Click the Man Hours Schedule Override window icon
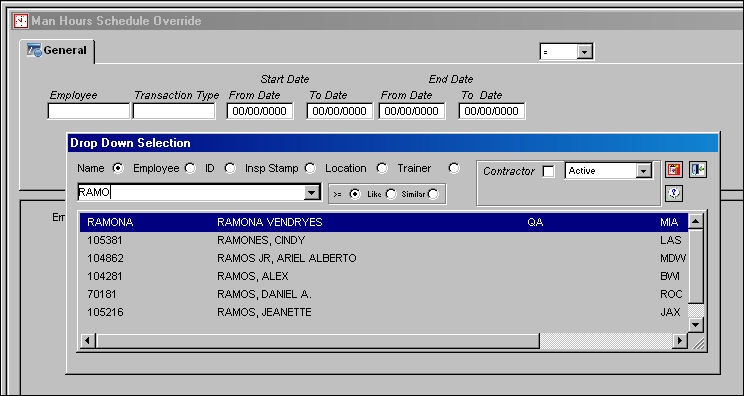Screen dimensions: 744x396 pos(21,21)
